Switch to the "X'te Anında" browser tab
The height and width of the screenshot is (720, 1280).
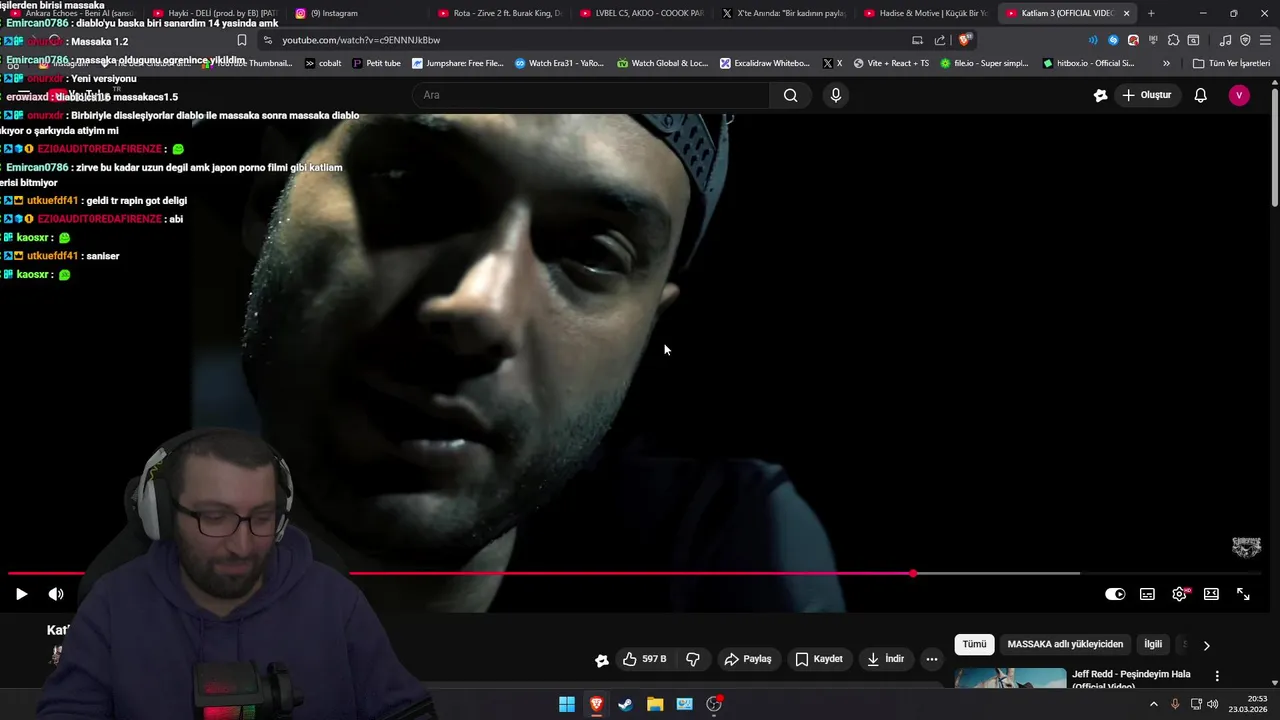coord(783,13)
